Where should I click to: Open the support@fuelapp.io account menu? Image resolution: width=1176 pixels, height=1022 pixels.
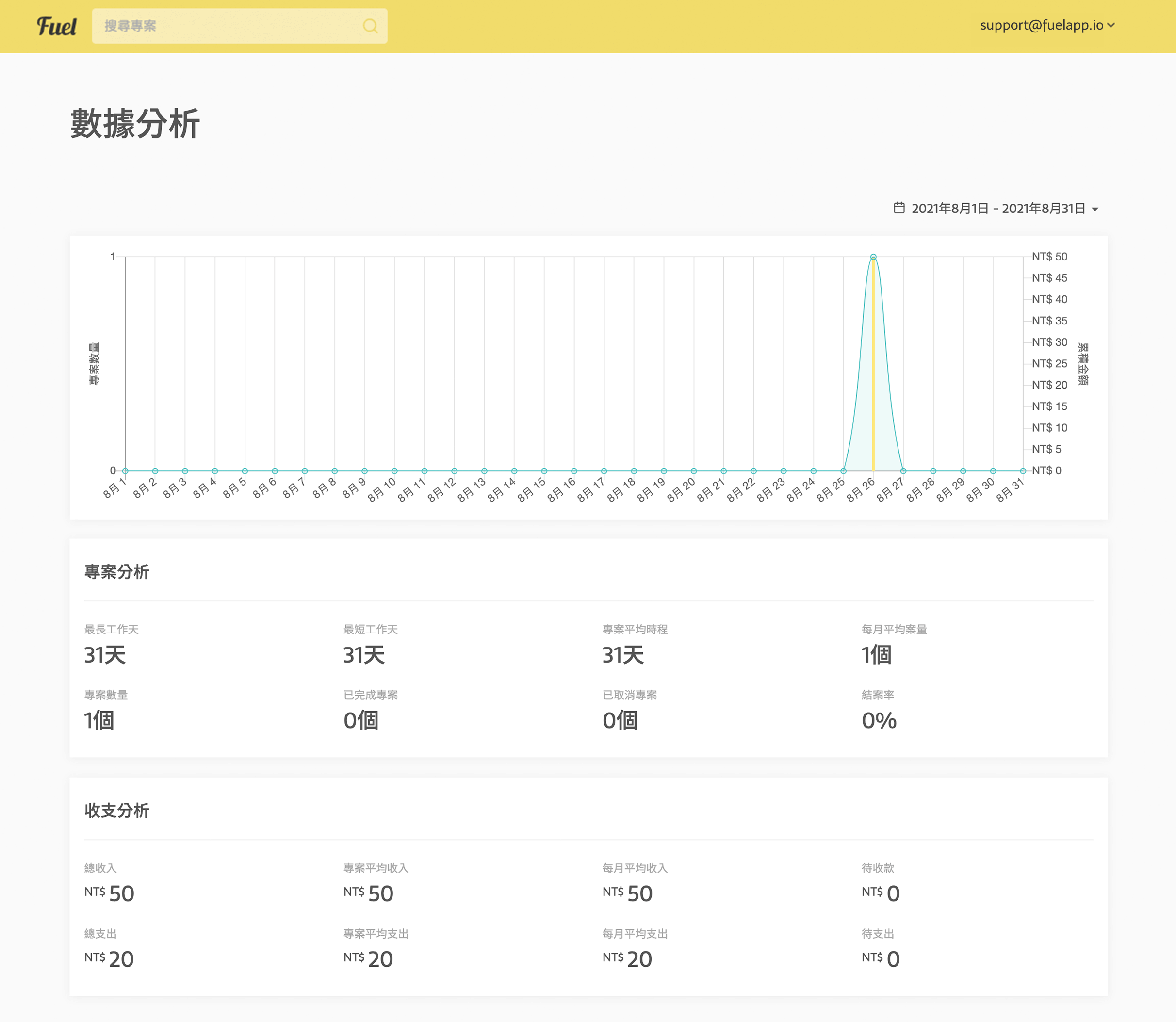(1042, 25)
